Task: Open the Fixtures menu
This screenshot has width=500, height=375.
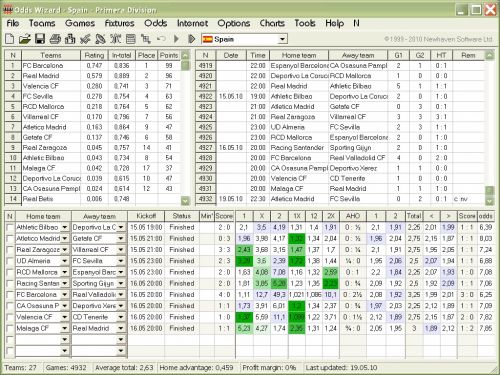Action: pos(119,23)
